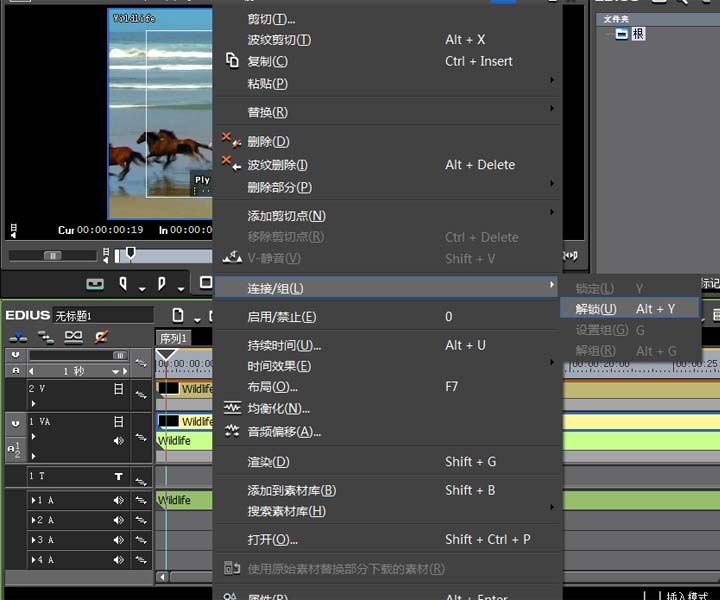This screenshot has width=720, height=600.
Task: Mute audio on the 1 A track
Action: pos(118,500)
